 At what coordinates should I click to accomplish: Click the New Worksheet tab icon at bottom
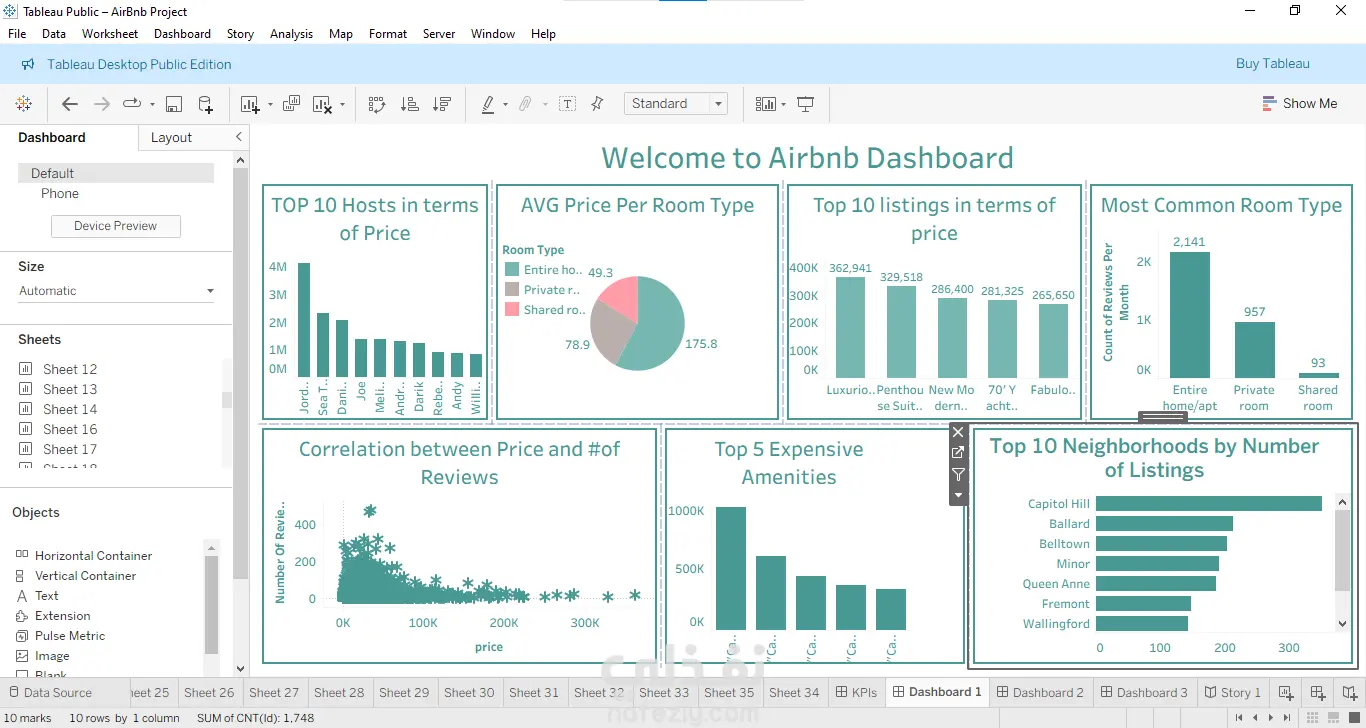point(1286,692)
